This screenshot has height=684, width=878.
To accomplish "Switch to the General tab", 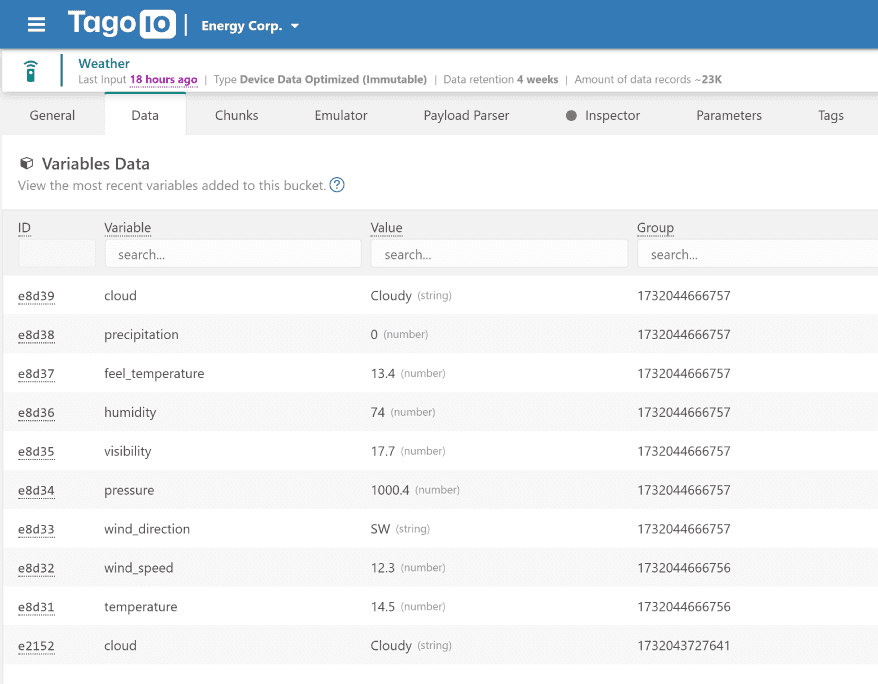I will coord(52,115).
